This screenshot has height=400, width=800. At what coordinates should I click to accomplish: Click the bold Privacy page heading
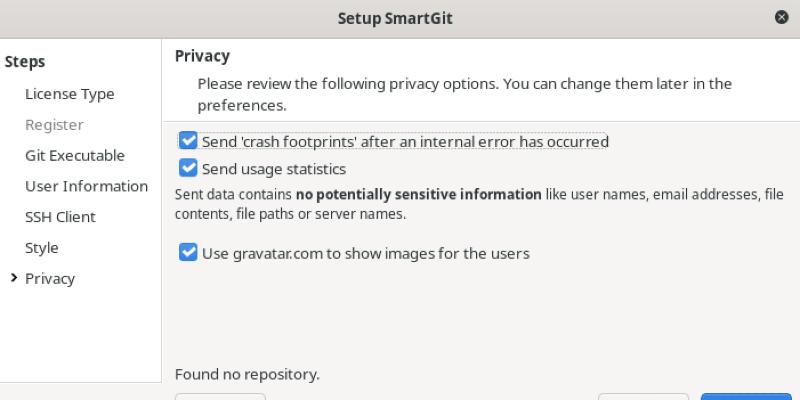coord(202,56)
